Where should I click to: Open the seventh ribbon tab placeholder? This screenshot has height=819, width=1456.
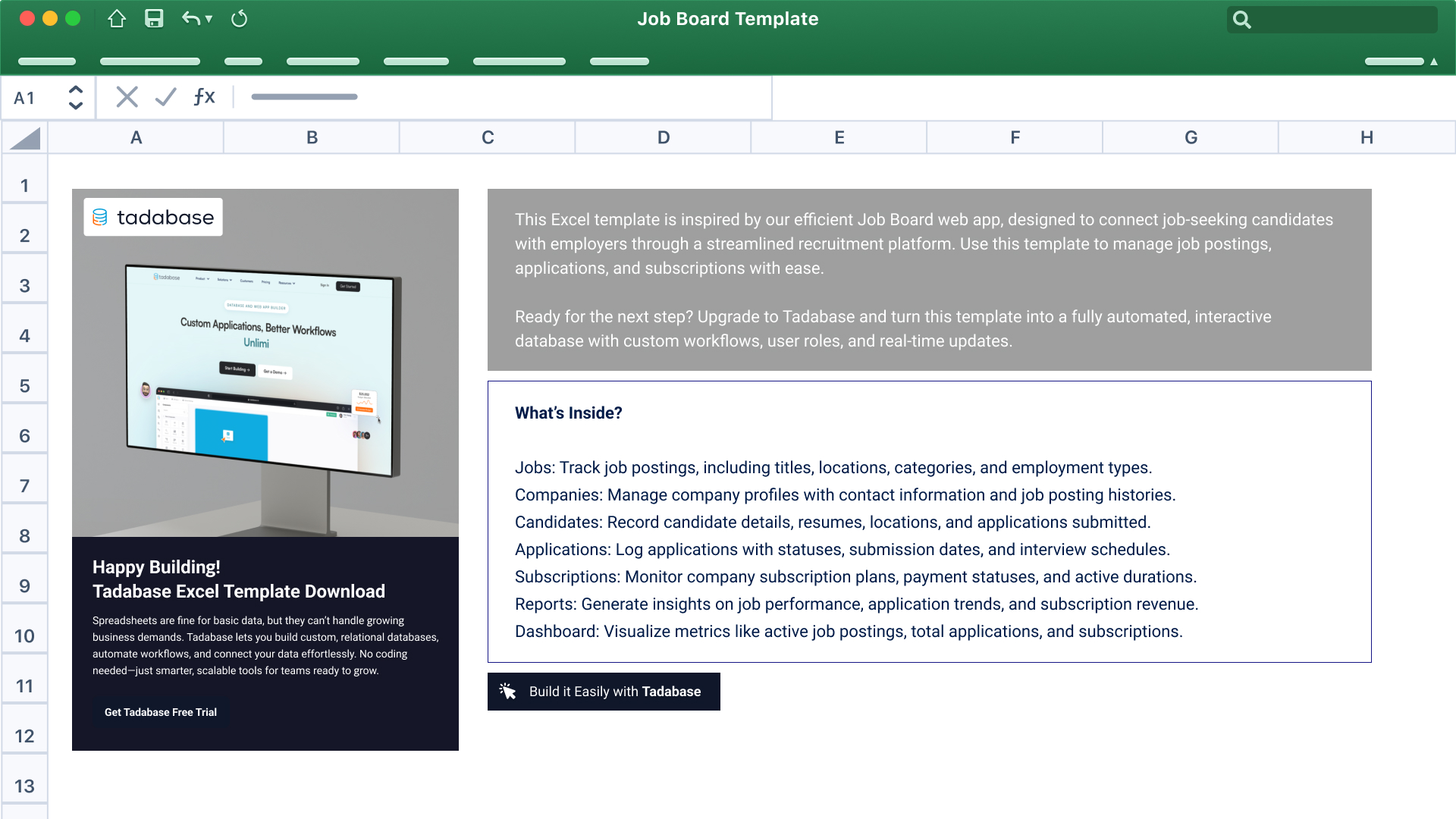(620, 61)
